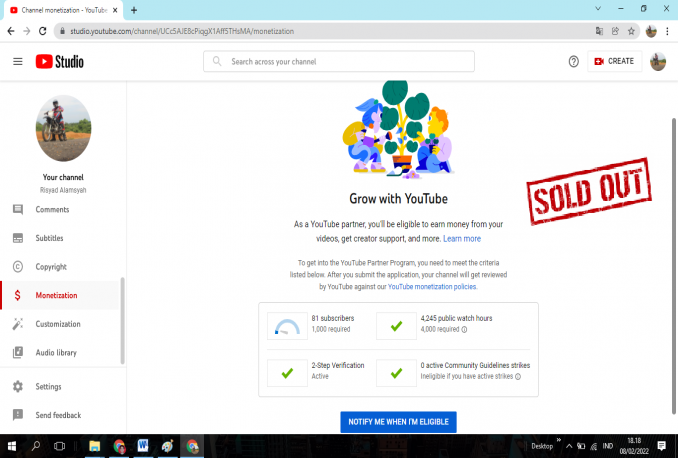This screenshot has width=678, height=458.
Task: Click the Audio library sidebar icon
Action: [17, 353]
